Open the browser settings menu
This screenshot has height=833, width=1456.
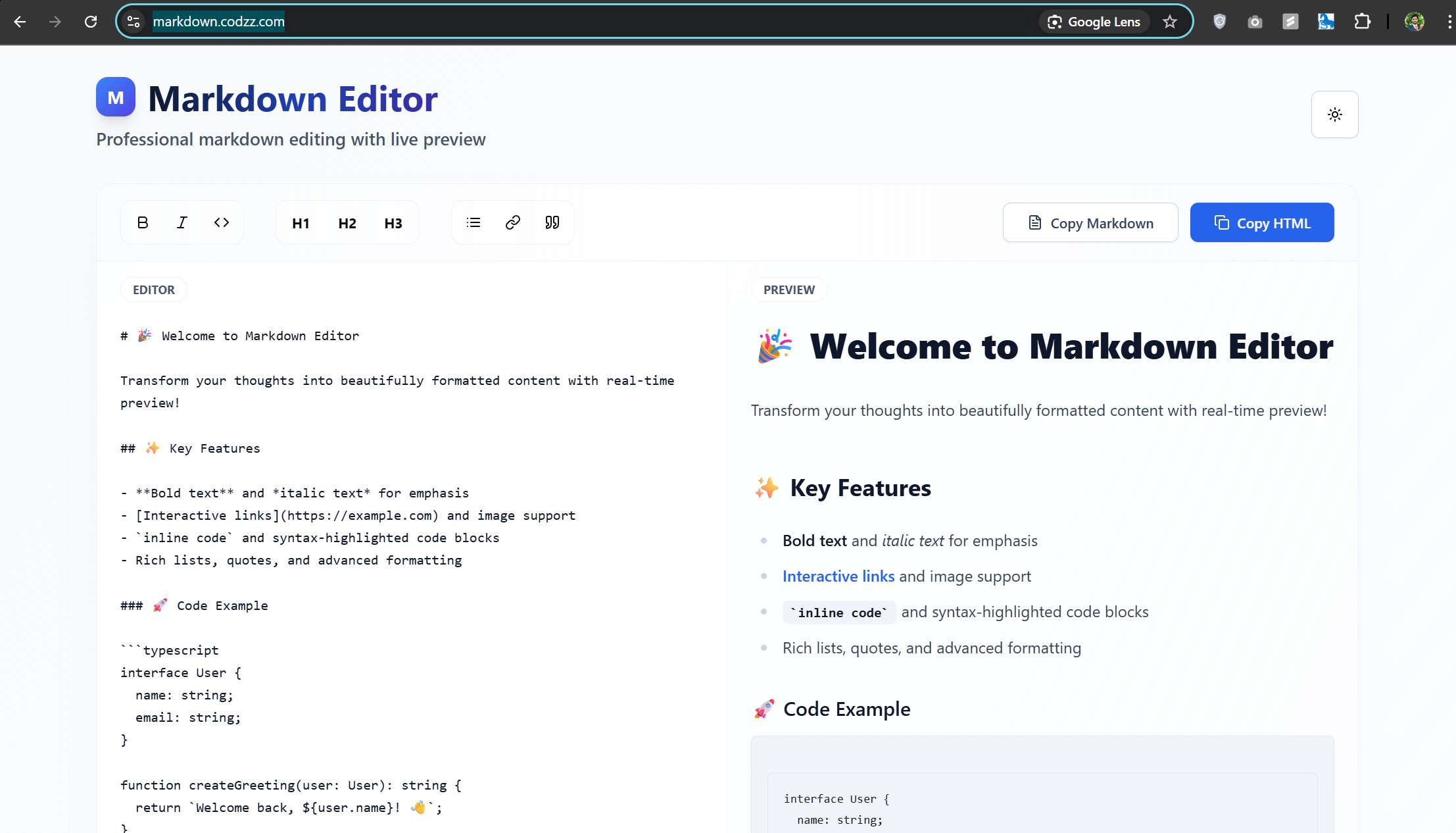coord(1447,21)
